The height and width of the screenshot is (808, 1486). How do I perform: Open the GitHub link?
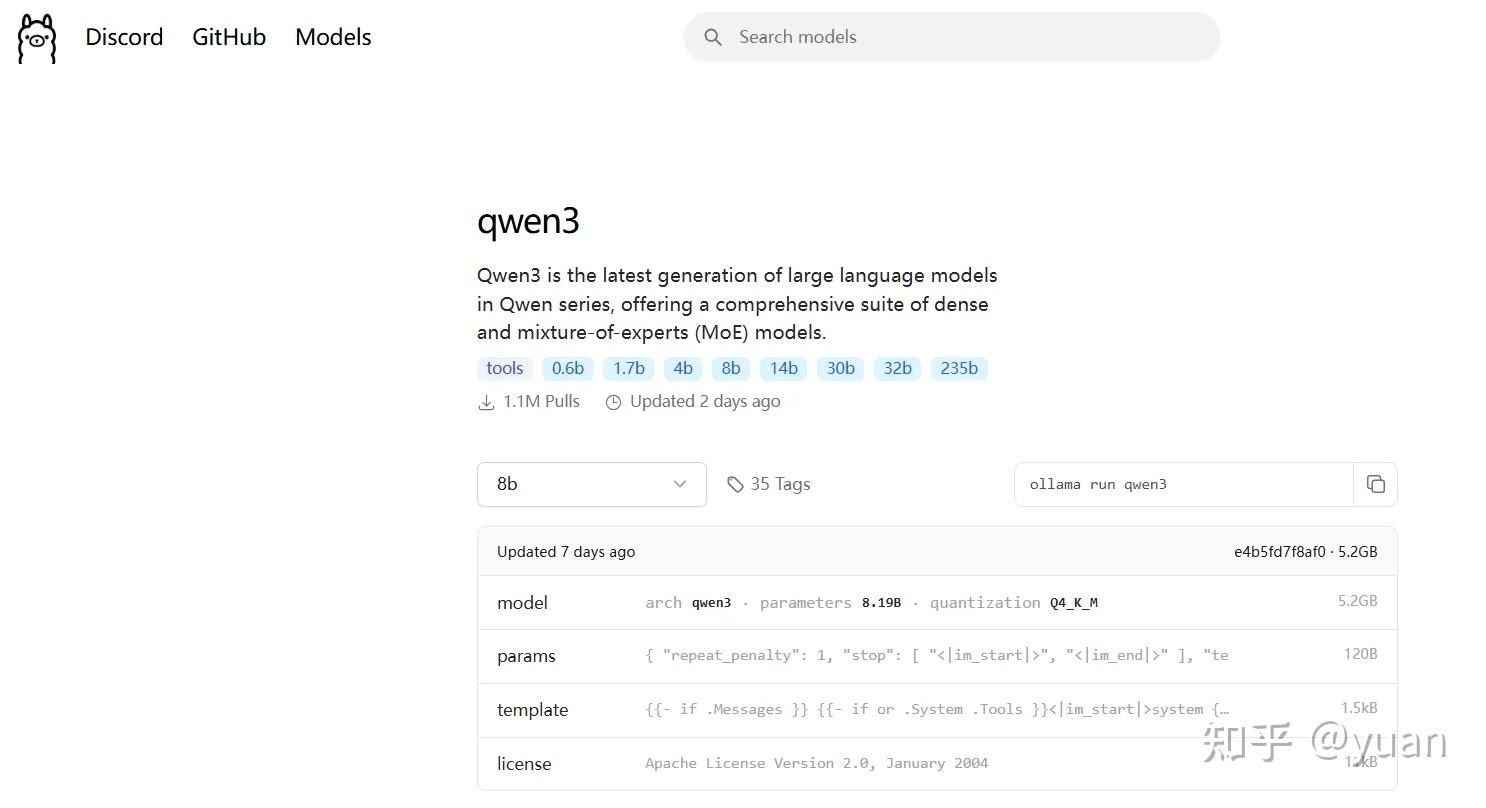coord(229,37)
